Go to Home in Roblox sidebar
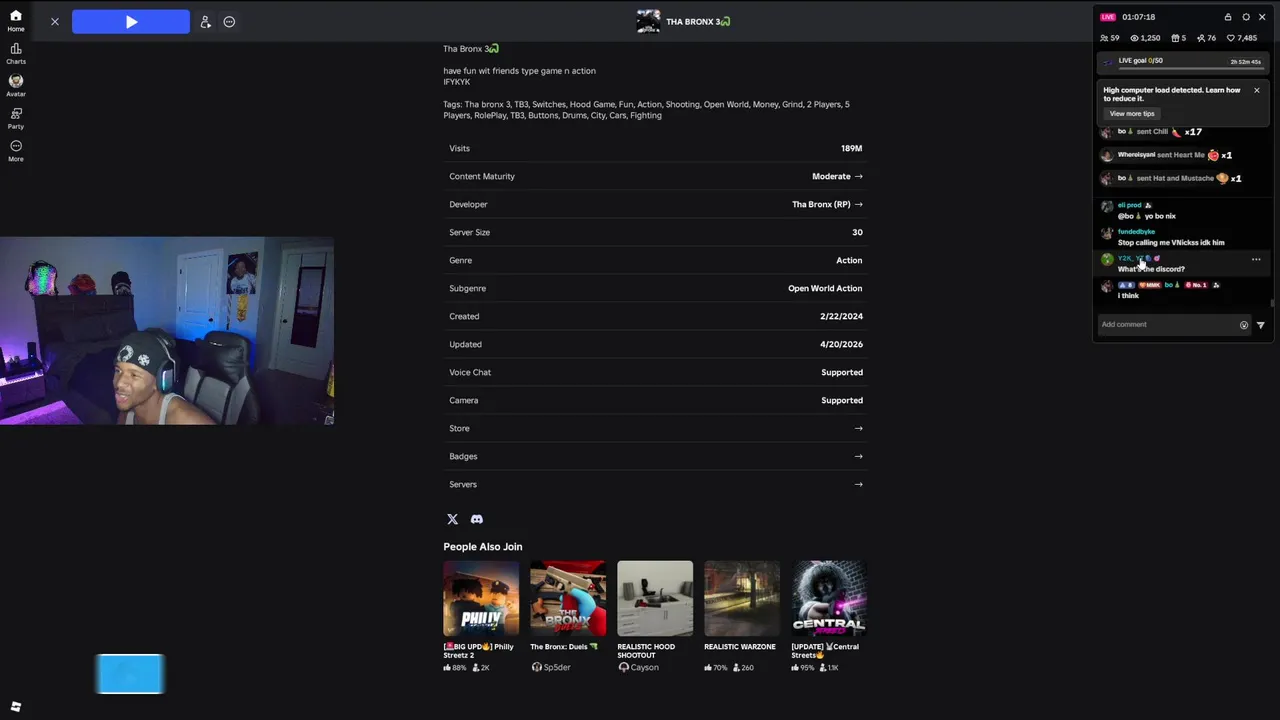This screenshot has height=720, width=1280. pyautogui.click(x=16, y=20)
